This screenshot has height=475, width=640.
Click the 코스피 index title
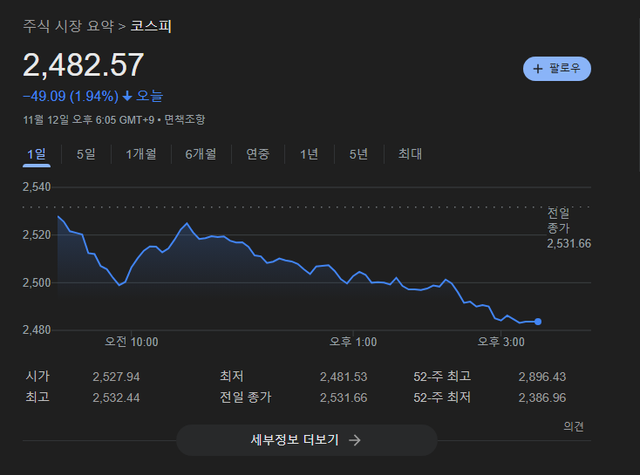click(151, 26)
